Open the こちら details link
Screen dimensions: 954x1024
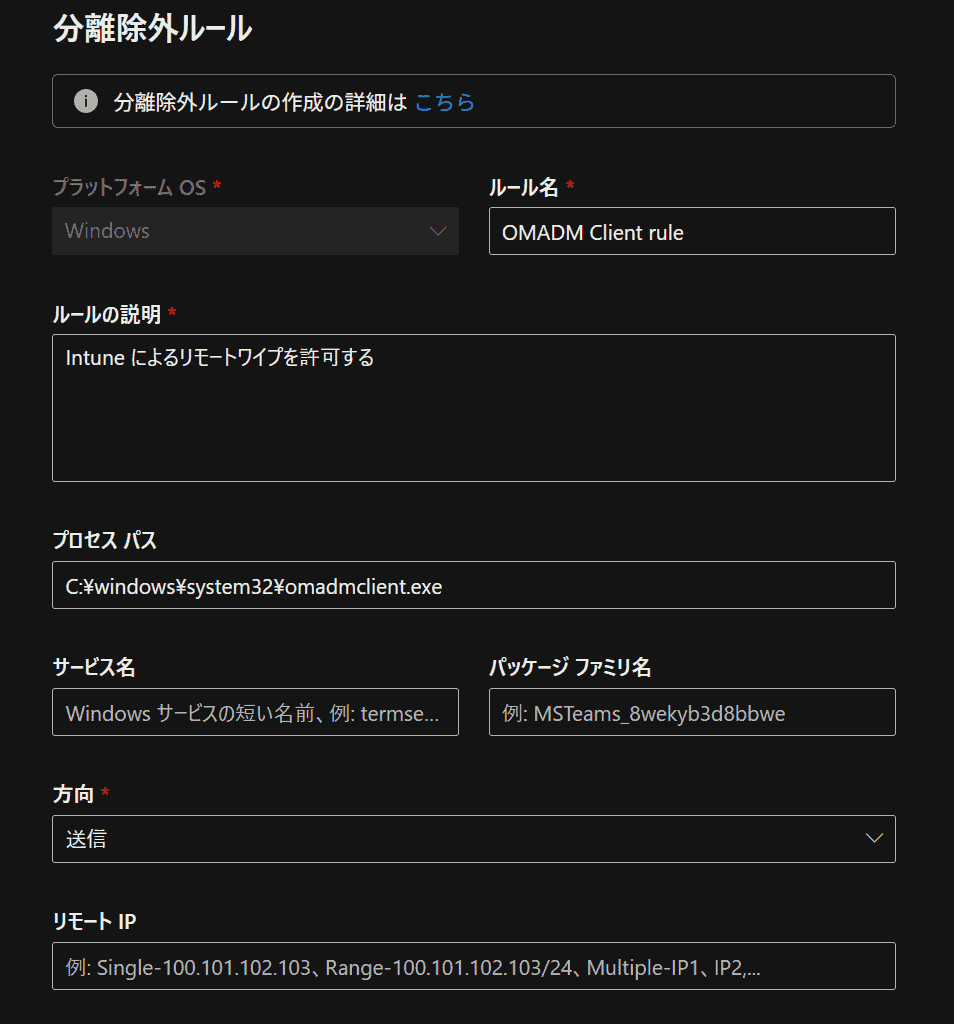444,102
